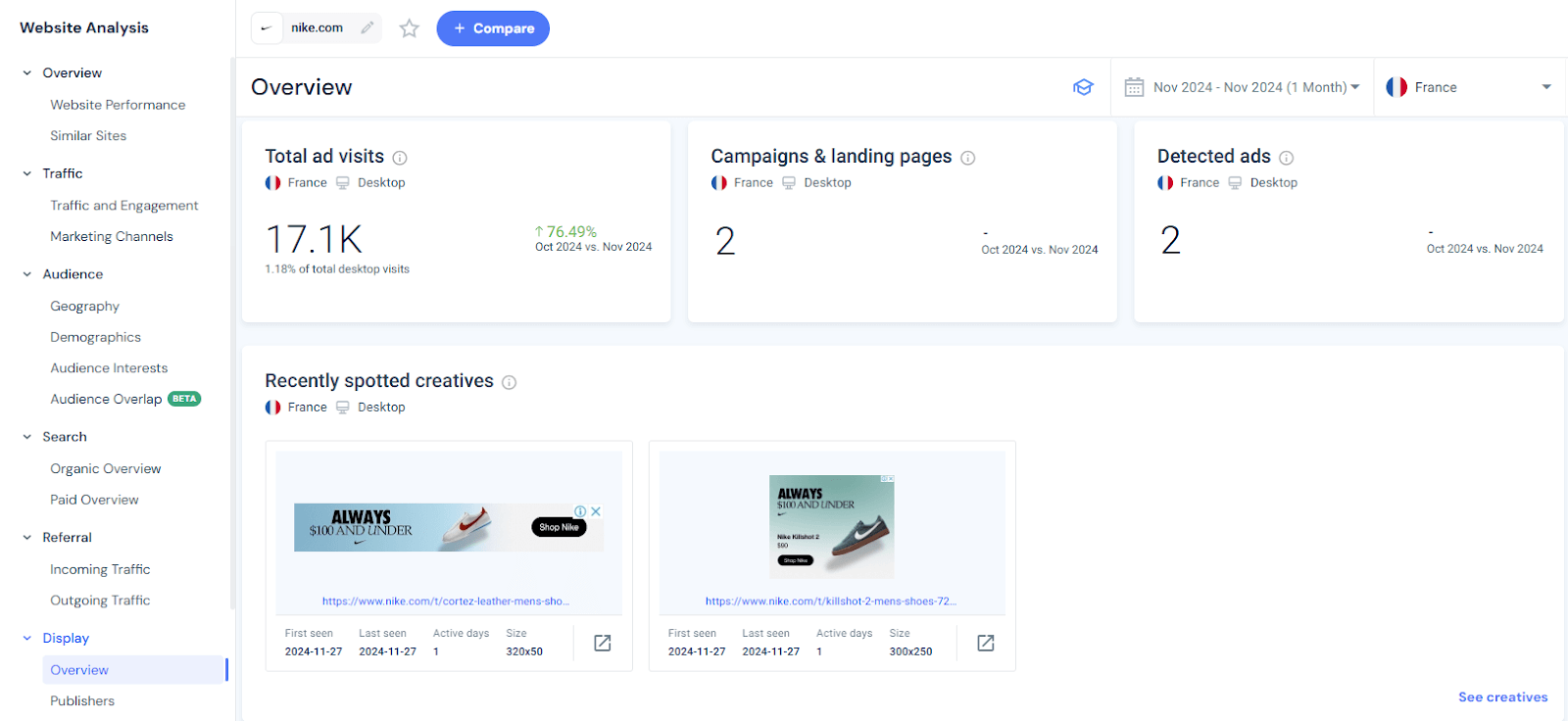
Task: Open Traffic and Engagement page
Action: click(x=124, y=205)
